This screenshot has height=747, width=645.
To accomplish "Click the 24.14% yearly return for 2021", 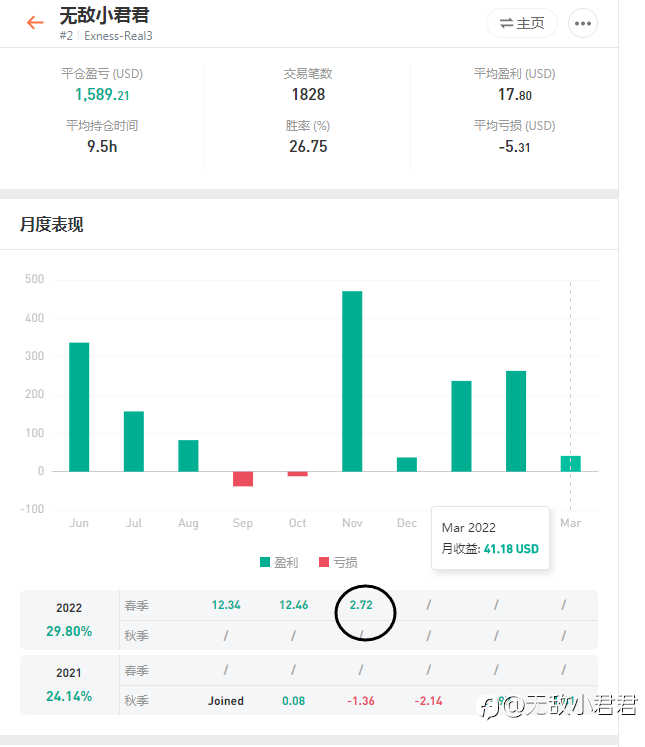I will pos(69,697).
